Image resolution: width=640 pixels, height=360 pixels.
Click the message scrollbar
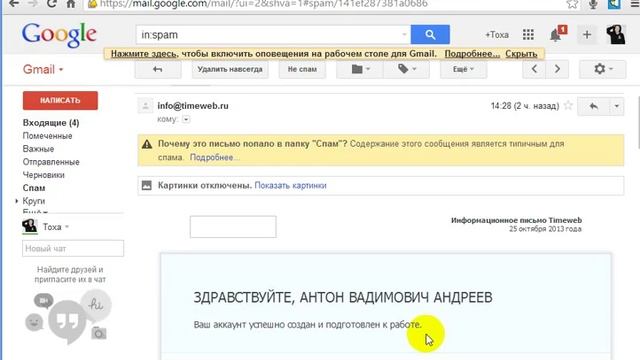[x=638, y=122]
